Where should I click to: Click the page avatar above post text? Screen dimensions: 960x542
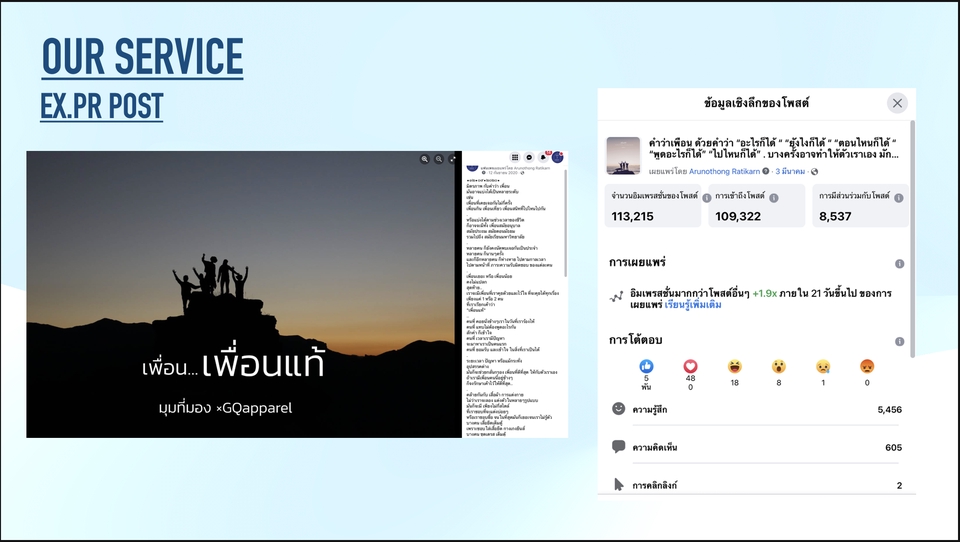point(472,168)
